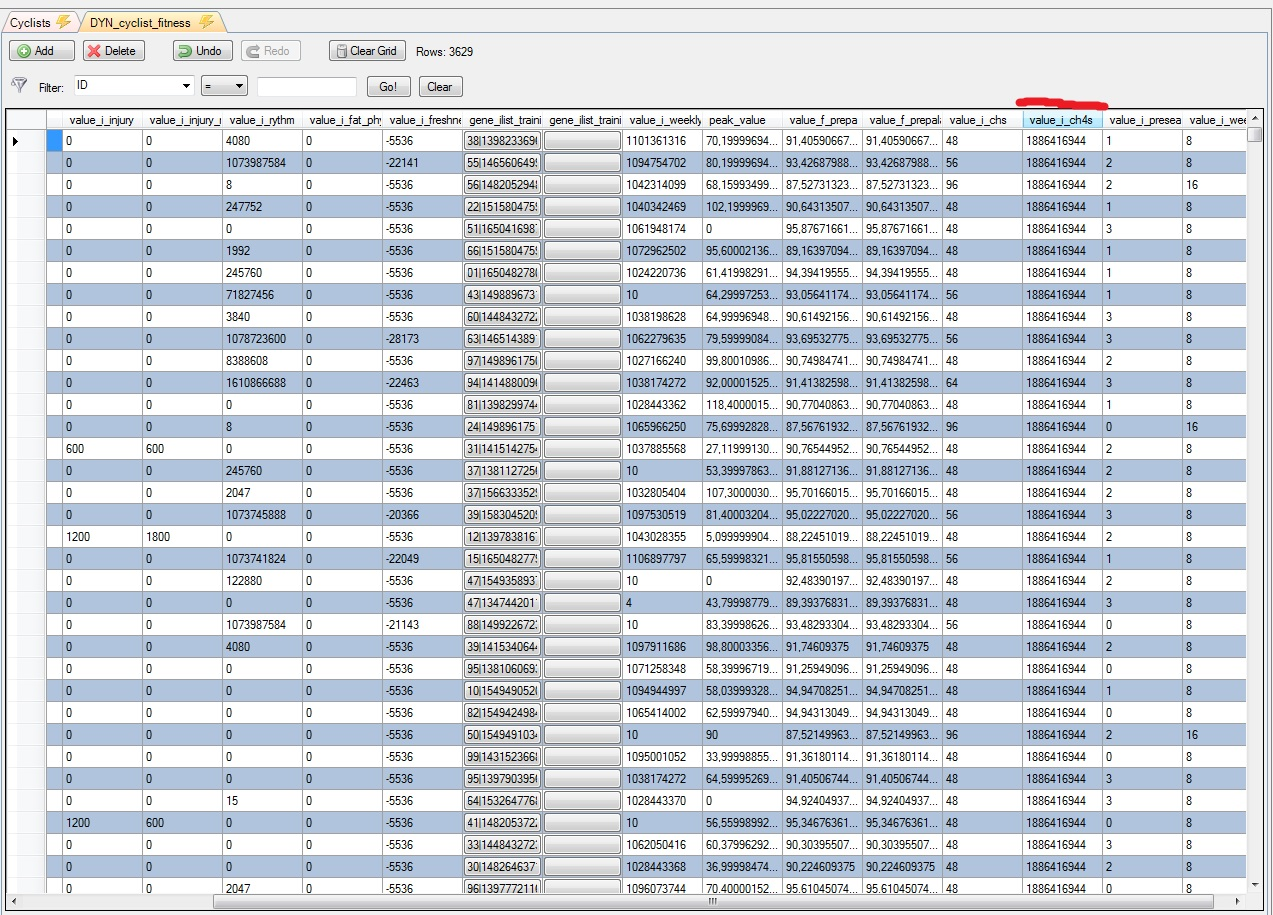Click the Add button with green plus icon
This screenshot has height=915, width=1273.
click(41, 51)
